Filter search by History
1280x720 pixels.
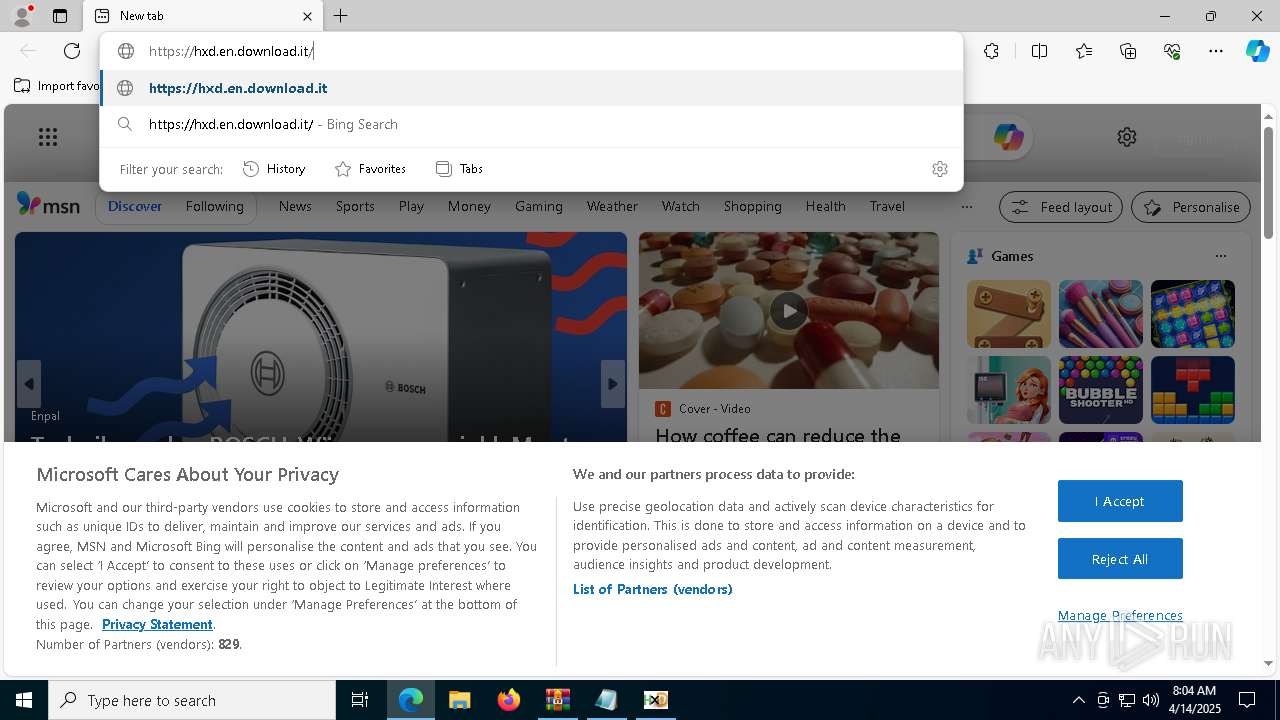[x=274, y=169]
